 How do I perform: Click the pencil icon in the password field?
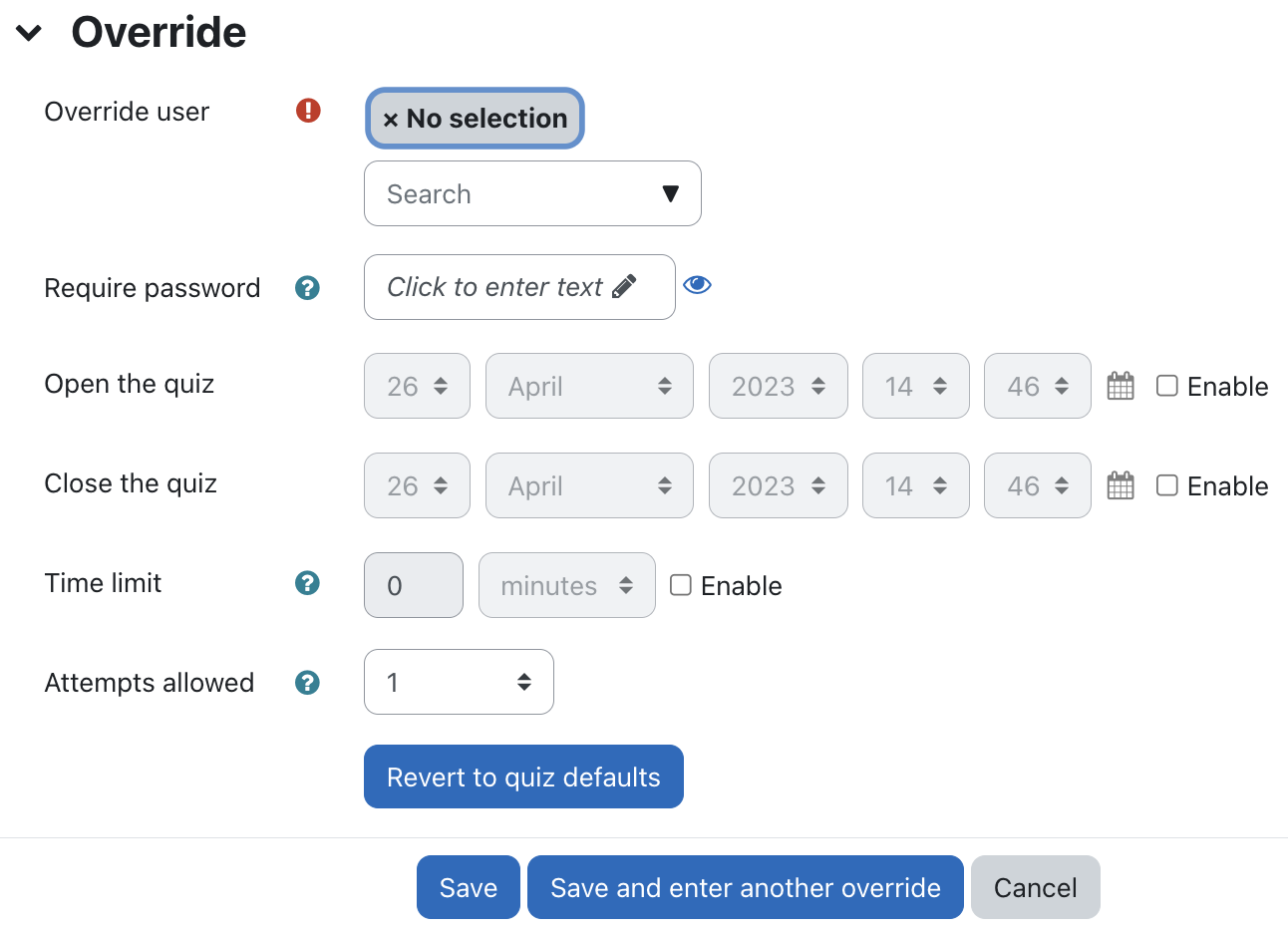pyautogui.click(x=624, y=287)
